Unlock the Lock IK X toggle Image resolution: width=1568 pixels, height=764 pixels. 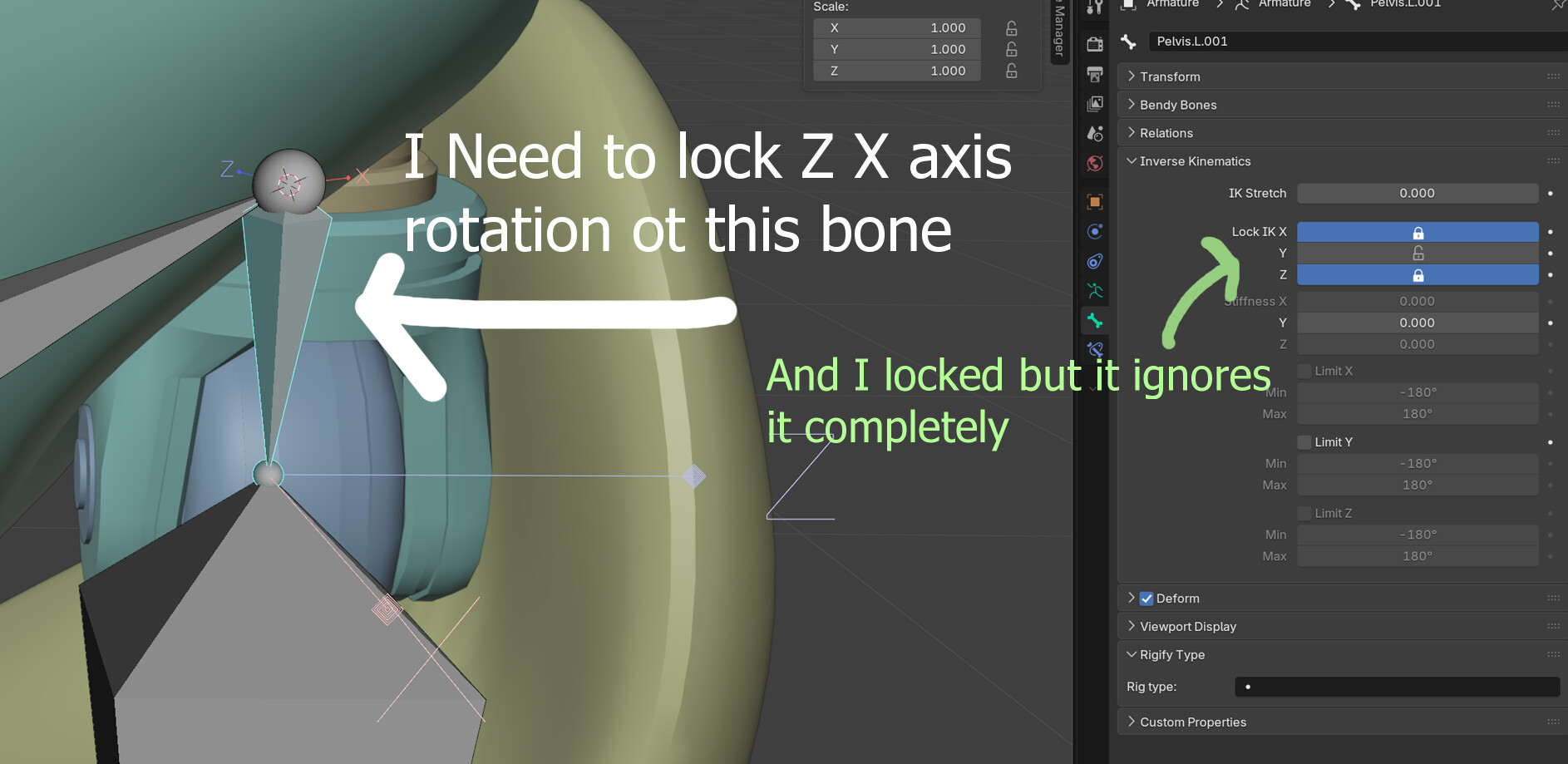[x=1418, y=232]
